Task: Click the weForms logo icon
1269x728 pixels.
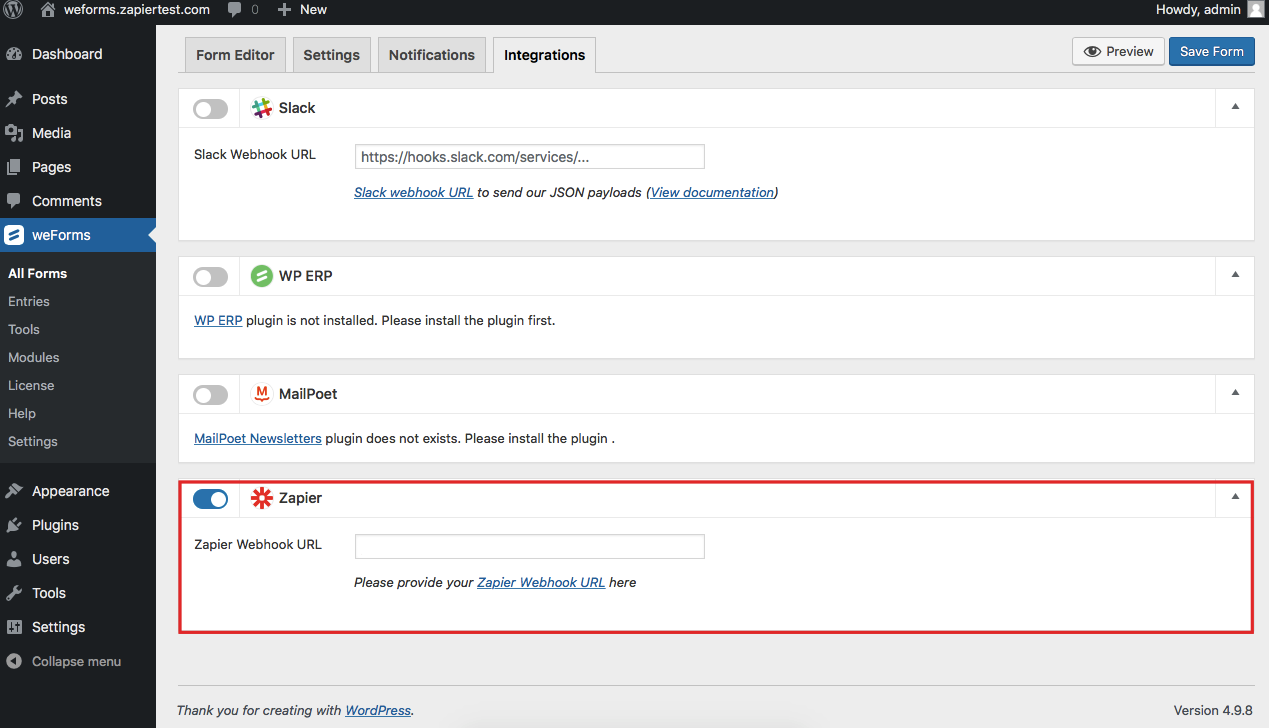Action: 14,235
